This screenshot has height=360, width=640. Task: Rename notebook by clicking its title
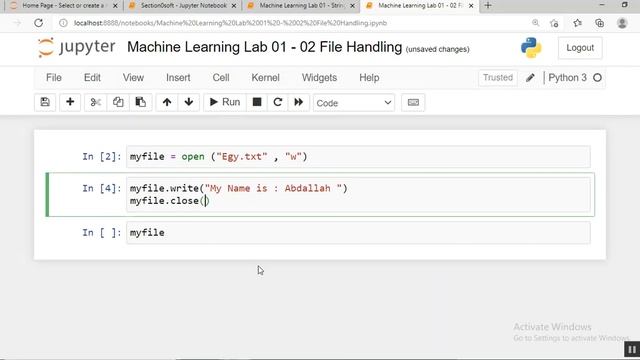pos(264,47)
